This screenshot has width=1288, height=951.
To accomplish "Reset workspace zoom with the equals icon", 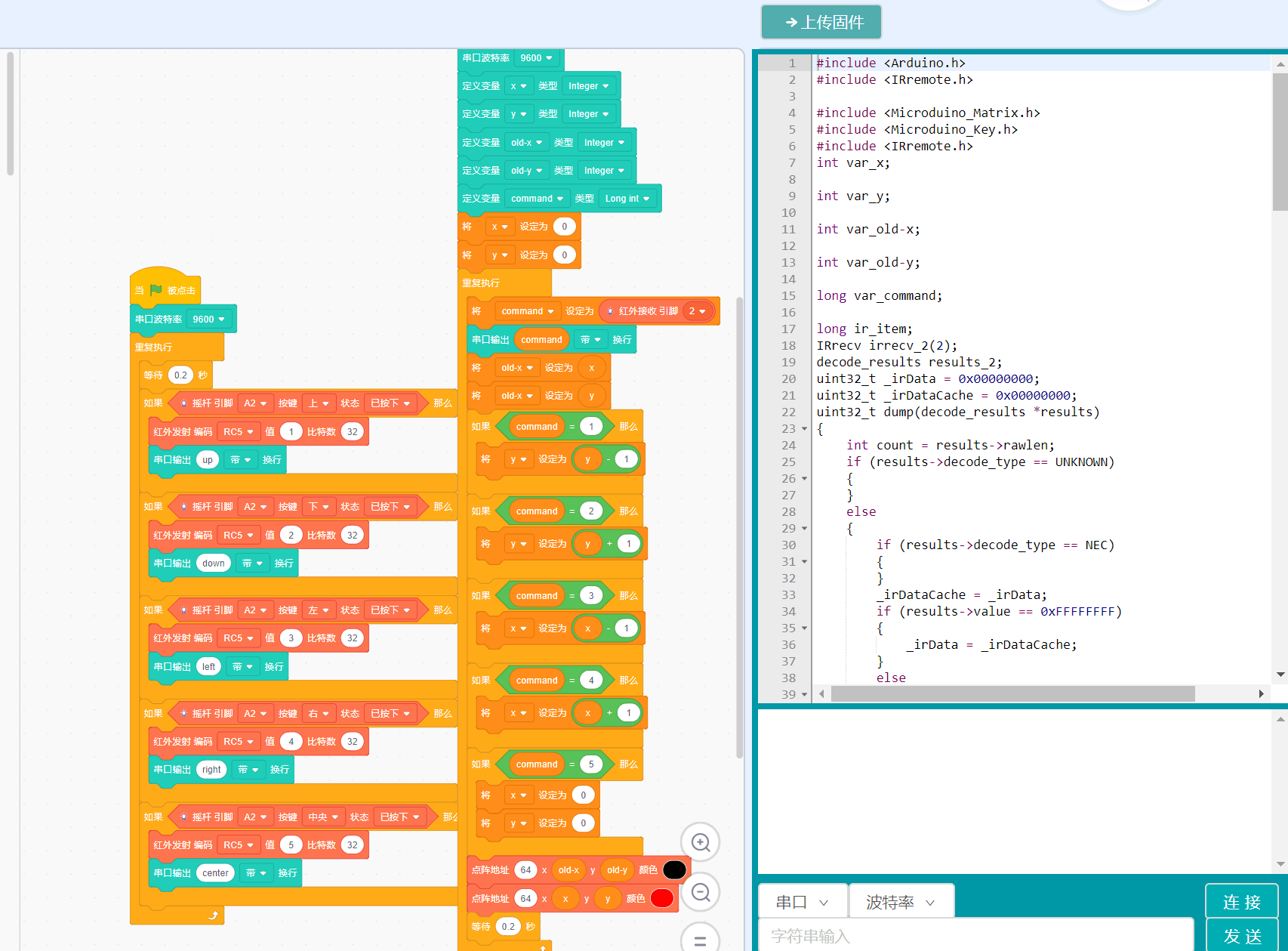I will pyautogui.click(x=701, y=940).
